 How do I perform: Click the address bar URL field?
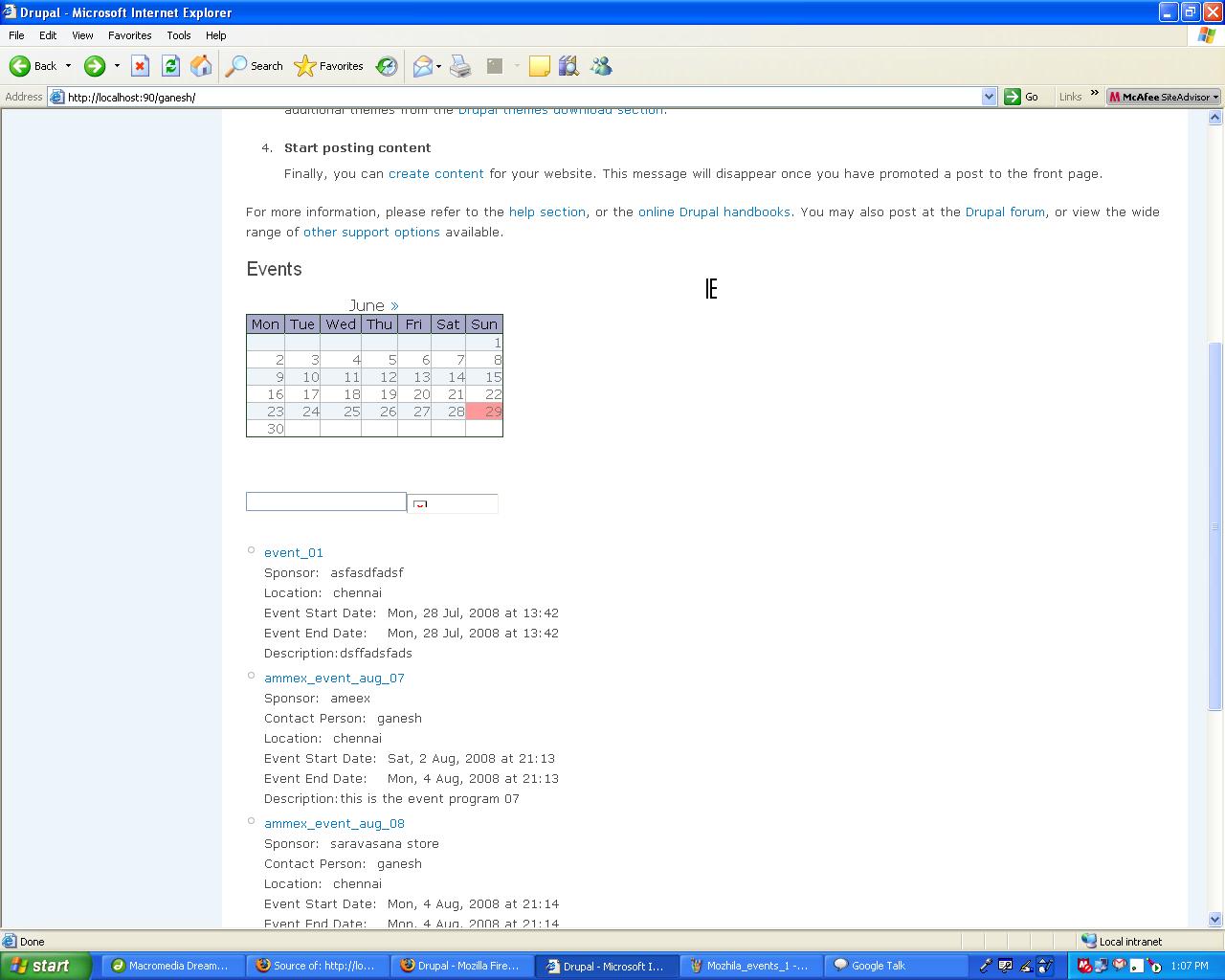[523, 97]
